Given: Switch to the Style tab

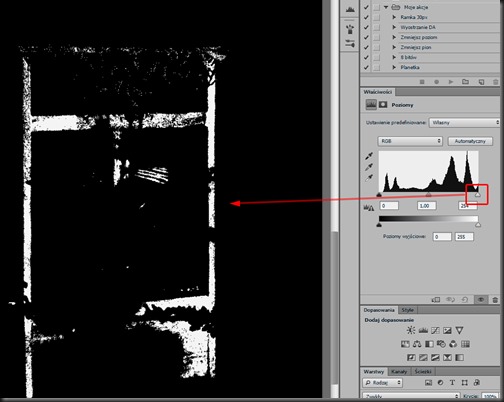Looking at the screenshot, I should 407,310.
